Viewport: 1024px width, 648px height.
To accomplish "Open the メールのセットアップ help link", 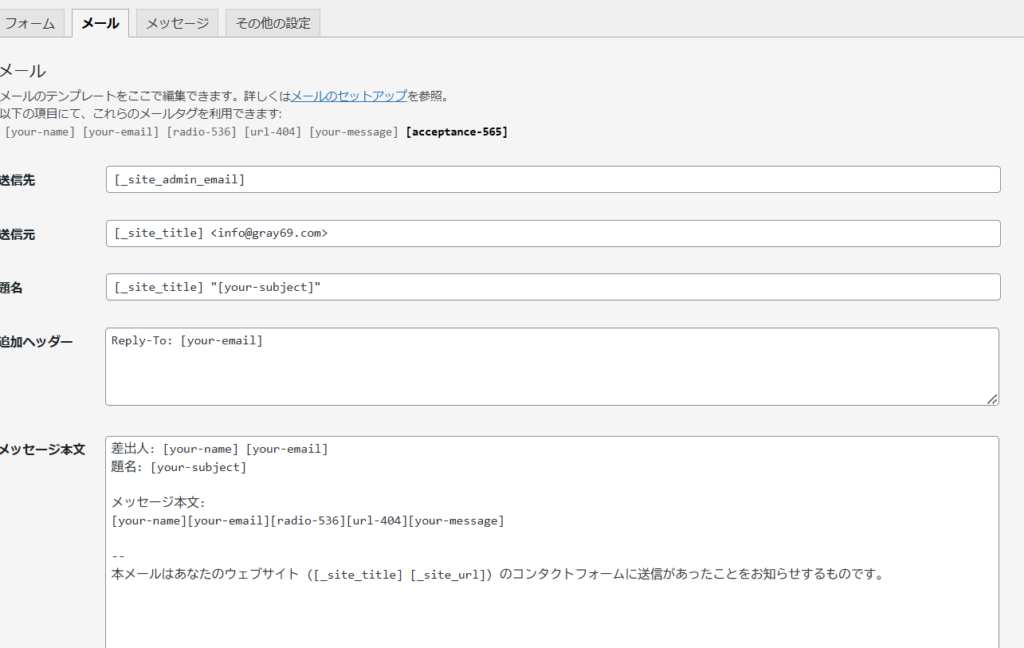I will pos(348,96).
